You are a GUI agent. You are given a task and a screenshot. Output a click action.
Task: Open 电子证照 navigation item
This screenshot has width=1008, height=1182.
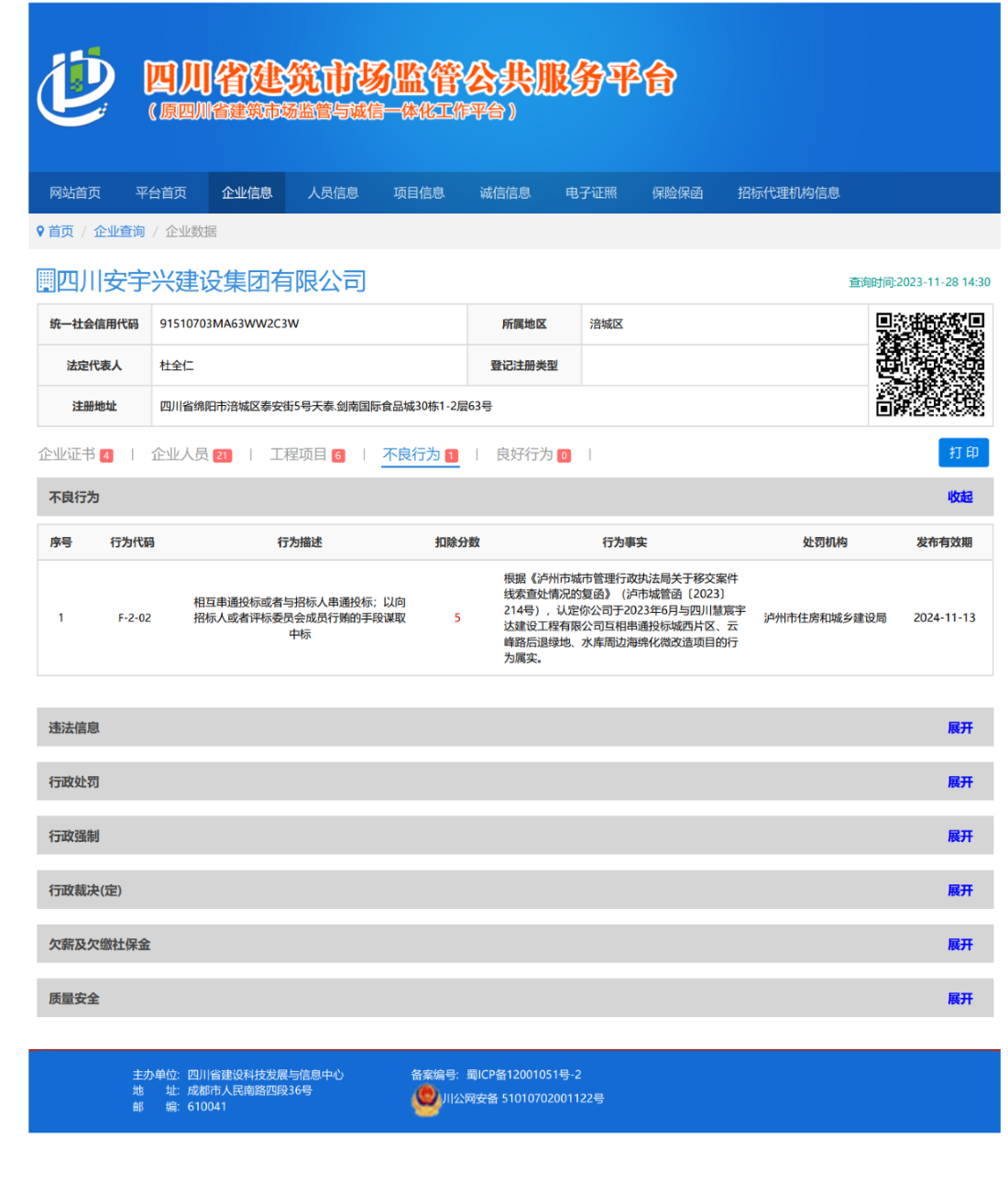coord(592,192)
